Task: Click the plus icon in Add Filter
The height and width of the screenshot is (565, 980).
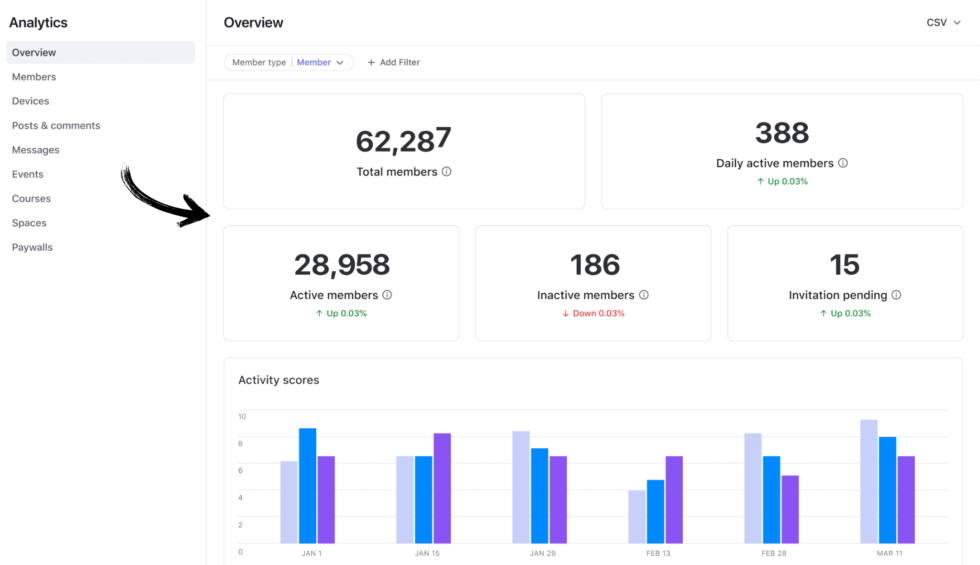Action: (371, 63)
